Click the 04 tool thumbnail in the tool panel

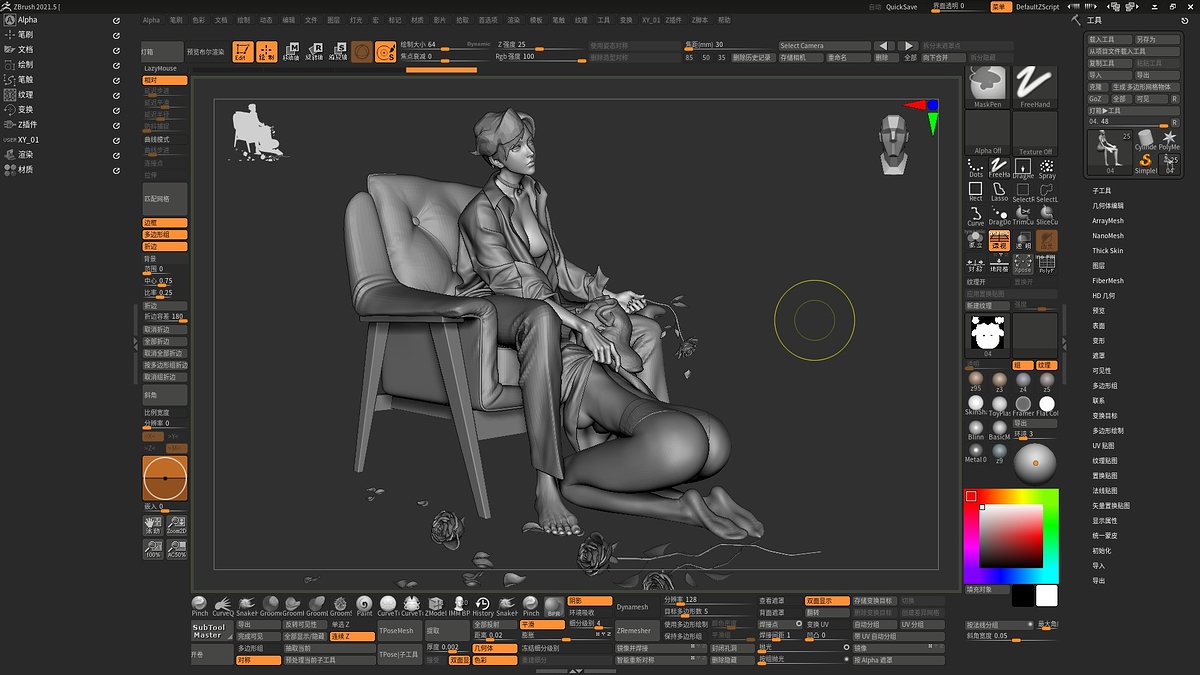coord(1110,152)
